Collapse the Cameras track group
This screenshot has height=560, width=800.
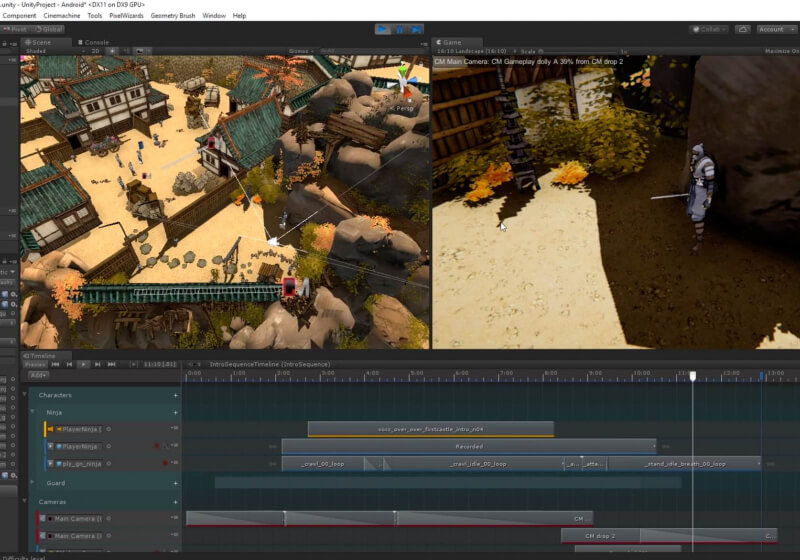pos(24,501)
